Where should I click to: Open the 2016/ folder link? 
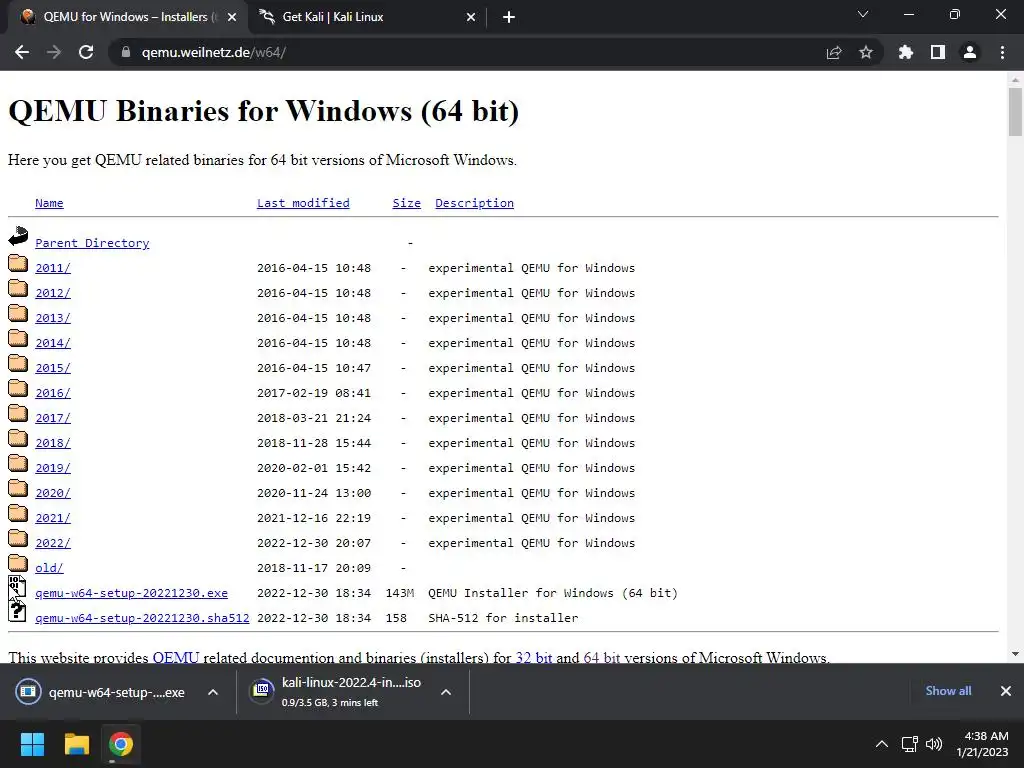coord(53,393)
